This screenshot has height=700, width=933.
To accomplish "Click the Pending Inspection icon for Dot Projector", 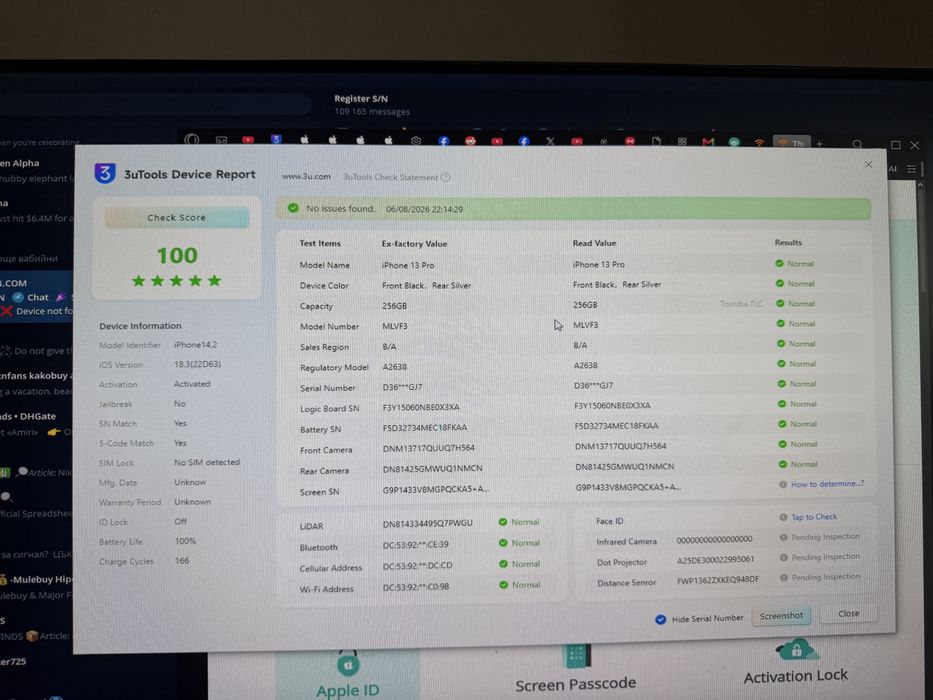I will pyautogui.click(x=784, y=557).
